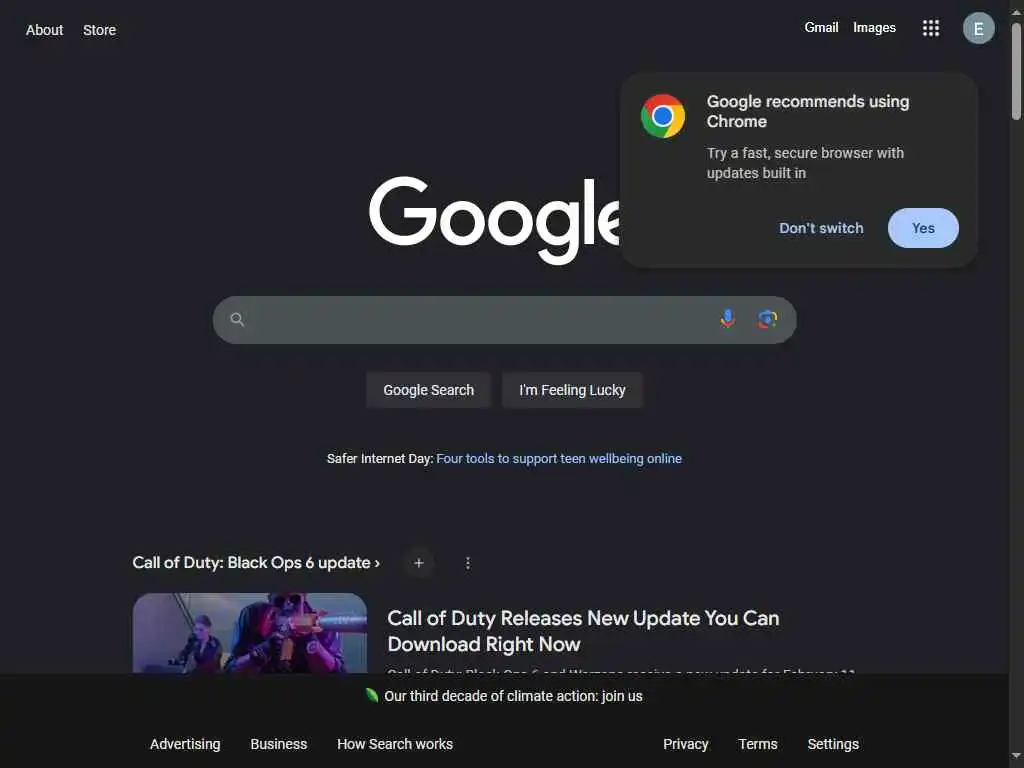This screenshot has width=1024, height=768.
Task: Click the vertical scrollbar thumb
Action: tap(1016, 71)
